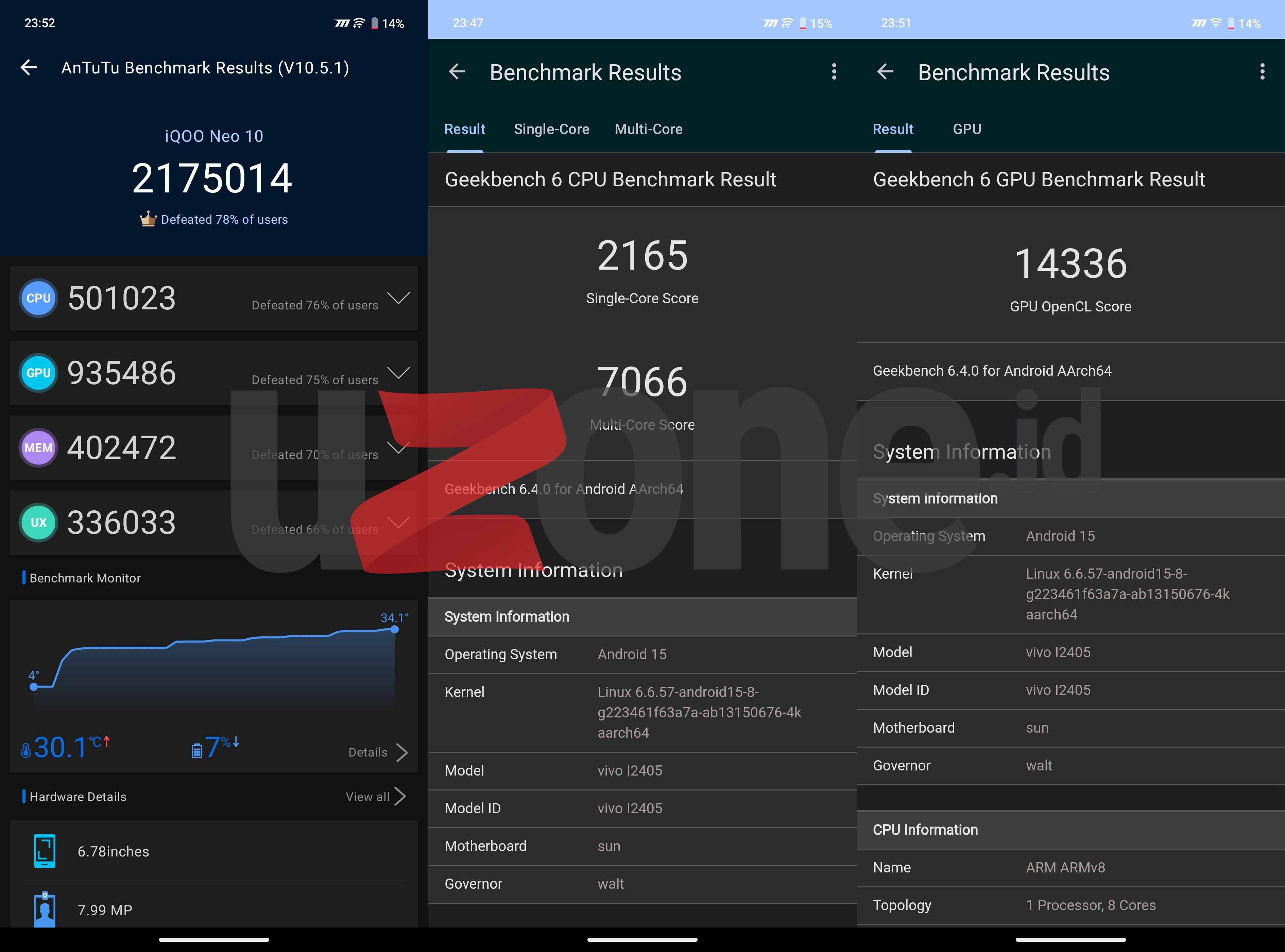Tap Governor walt row in GPU results
Image resolution: width=1285 pixels, height=952 pixels.
[x=1070, y=765]
